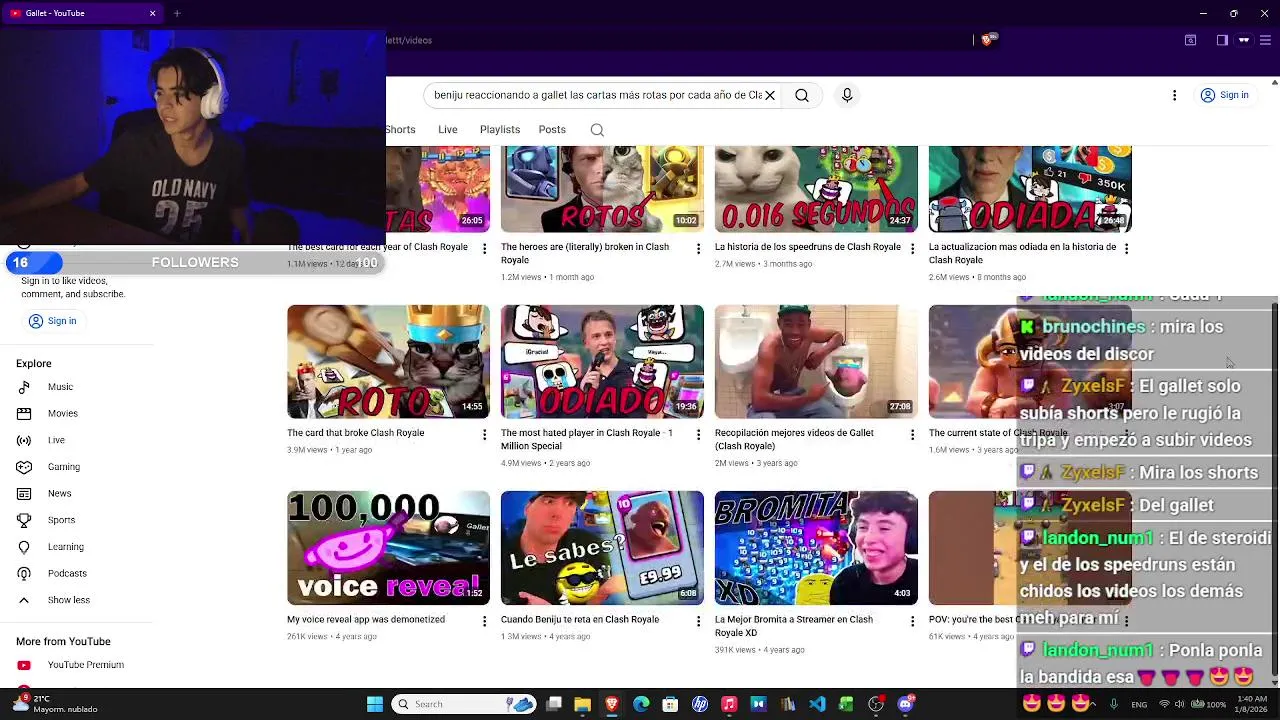
Task: Click the Brave shield icon in address bar
Action: (x=987, y=40)
